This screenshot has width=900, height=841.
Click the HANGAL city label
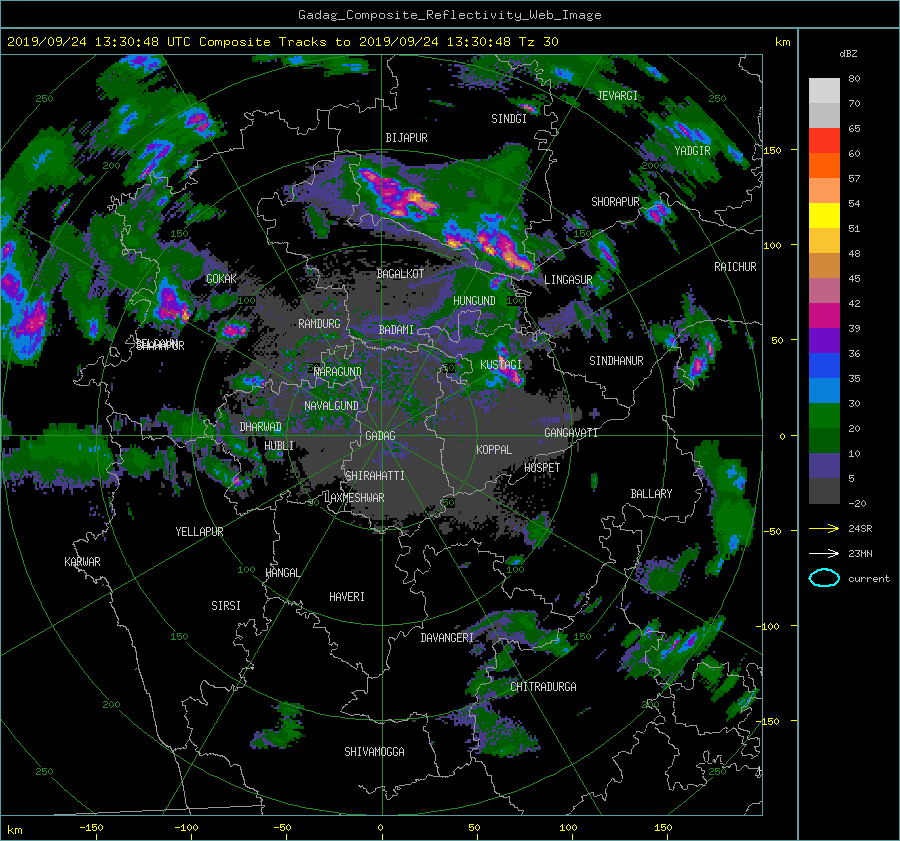[x=282, y=573]
